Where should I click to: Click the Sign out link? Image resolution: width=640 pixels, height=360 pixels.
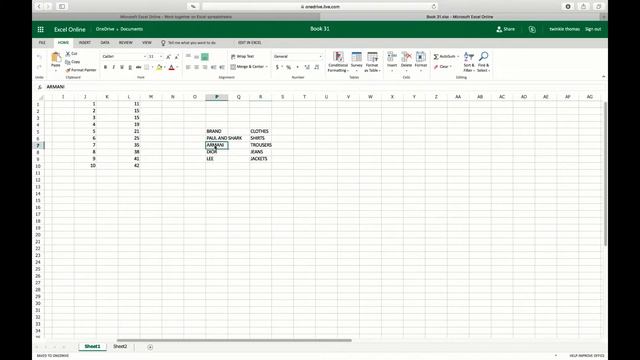593,29
